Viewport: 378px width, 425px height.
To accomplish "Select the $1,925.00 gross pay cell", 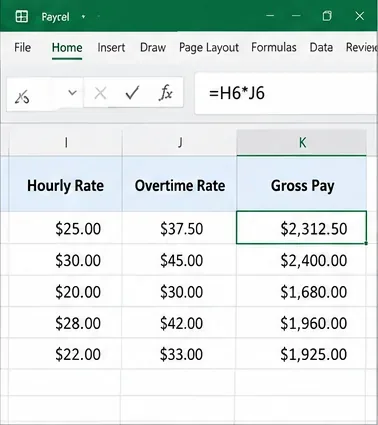I will tap(302, 353).
